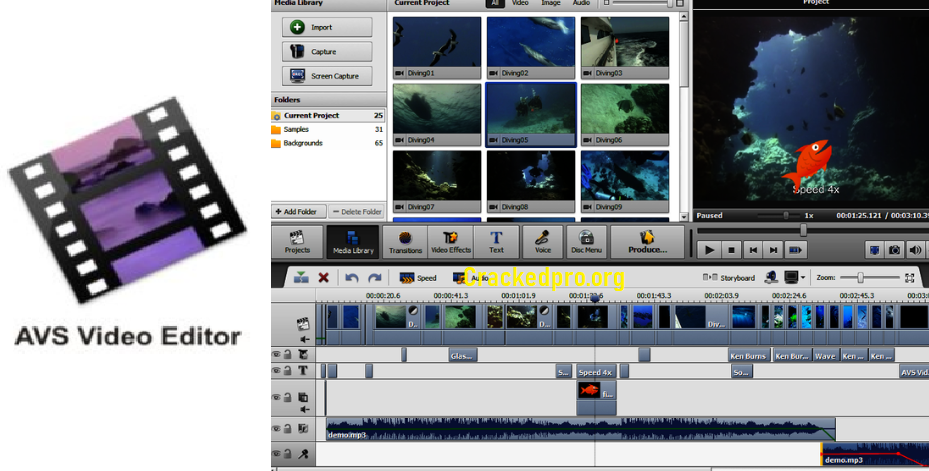Play the preview video
Screen dimensions: 929x471
[709, 250]
